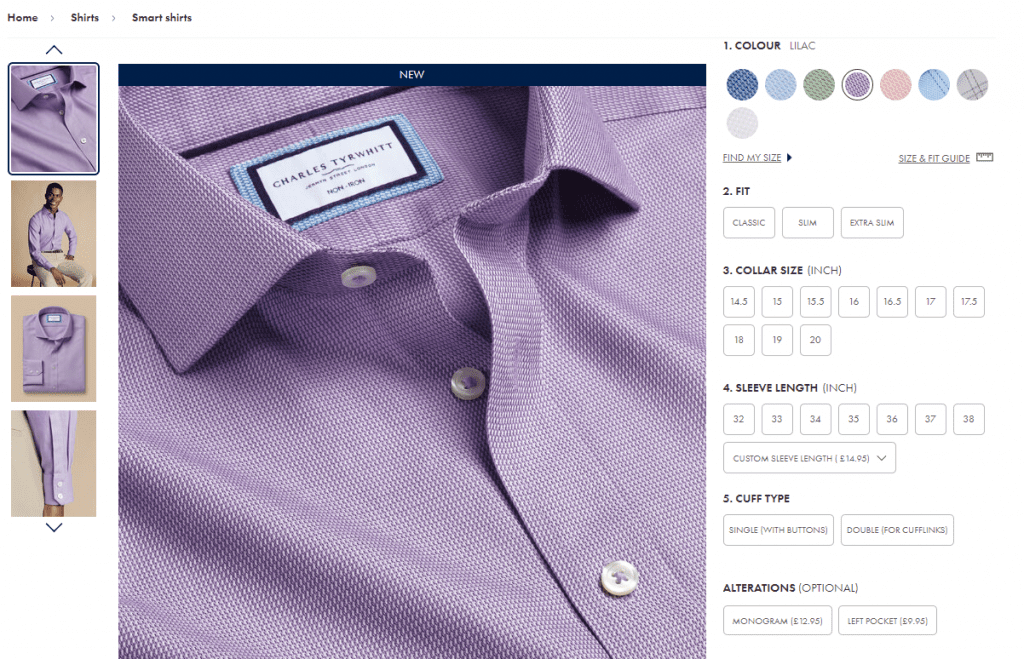Select collar size 15.5
This screenshot has height=659, width=1024.
point(815,301)
